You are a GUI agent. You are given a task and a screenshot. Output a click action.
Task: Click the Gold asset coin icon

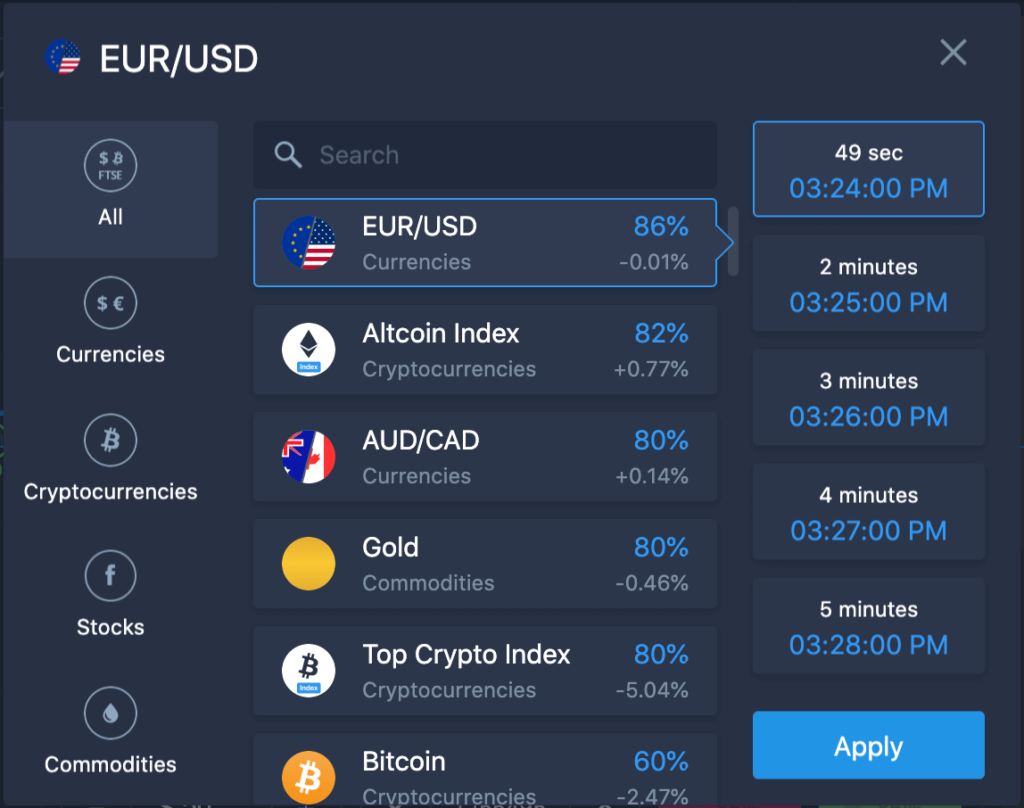(308, 564)
